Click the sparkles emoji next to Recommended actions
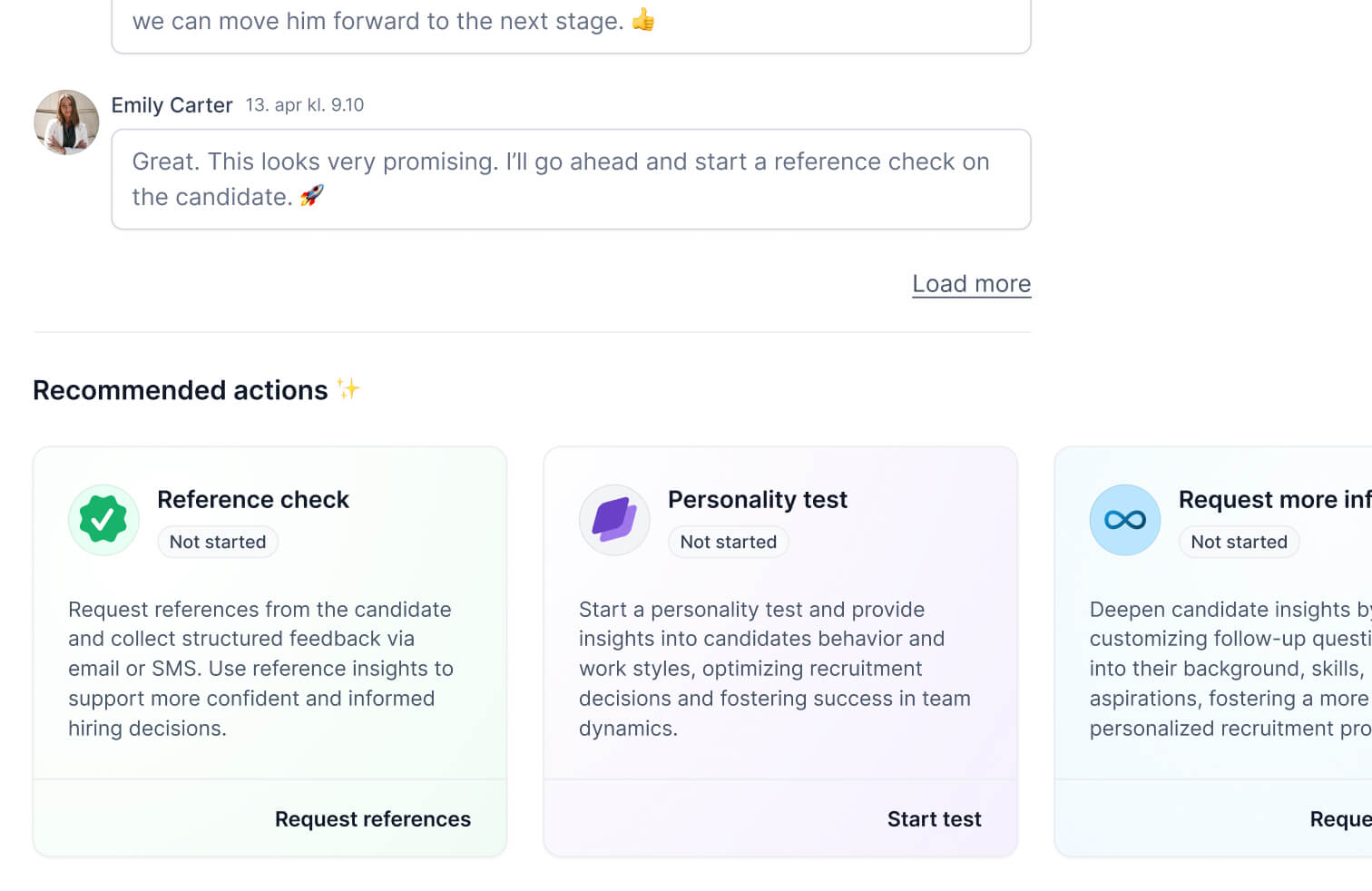This screenshot has width=1372, height=891. [348, 389]
